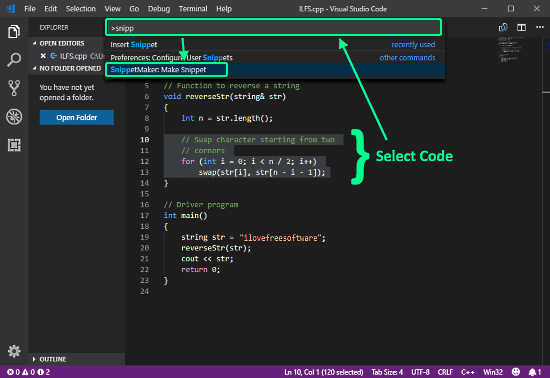Click int main() on line 17
The image size is (550, 378).
coord(186,215)
